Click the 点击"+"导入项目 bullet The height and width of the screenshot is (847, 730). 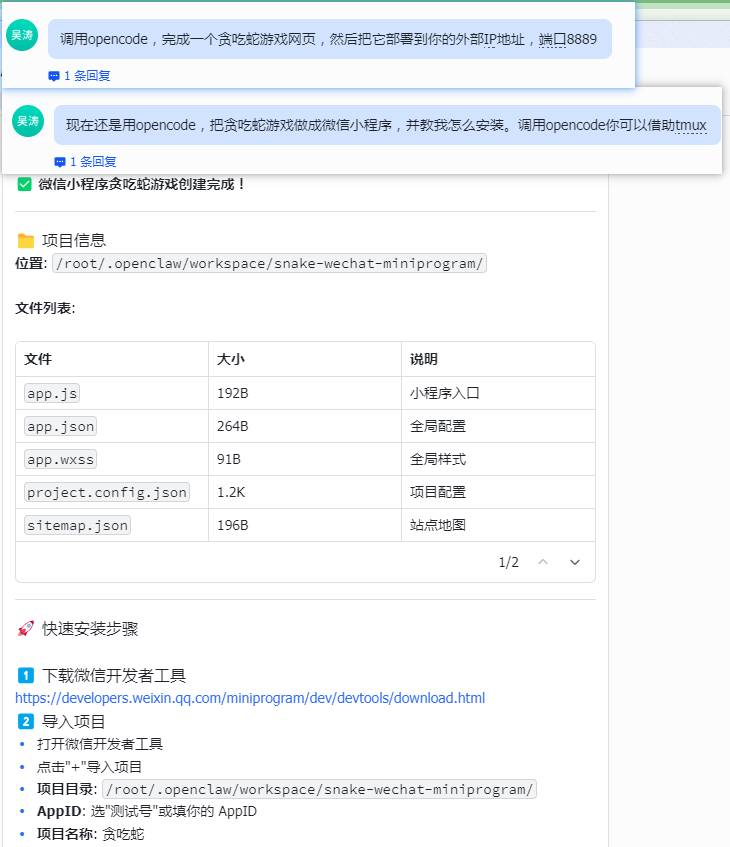pos(89,767)
